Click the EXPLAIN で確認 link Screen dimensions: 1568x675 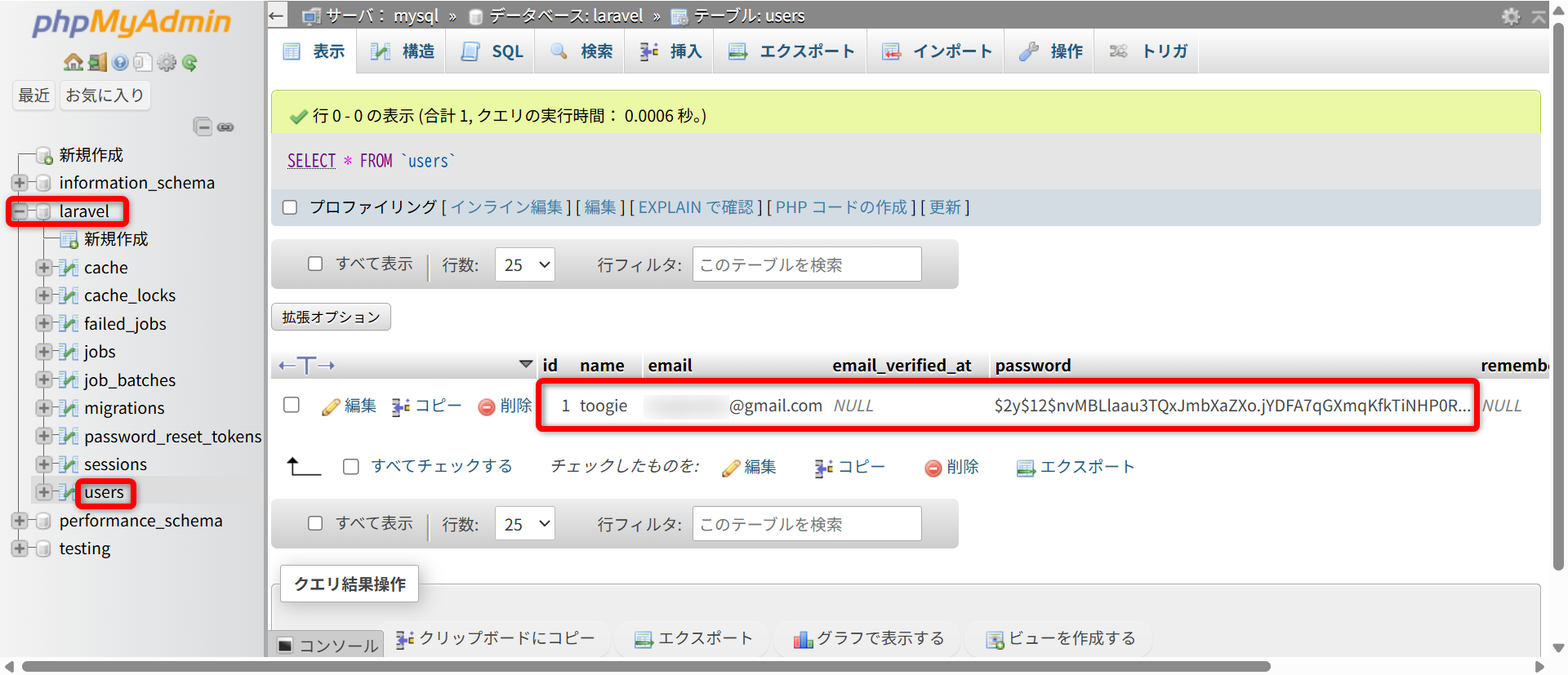coord(695,207)
